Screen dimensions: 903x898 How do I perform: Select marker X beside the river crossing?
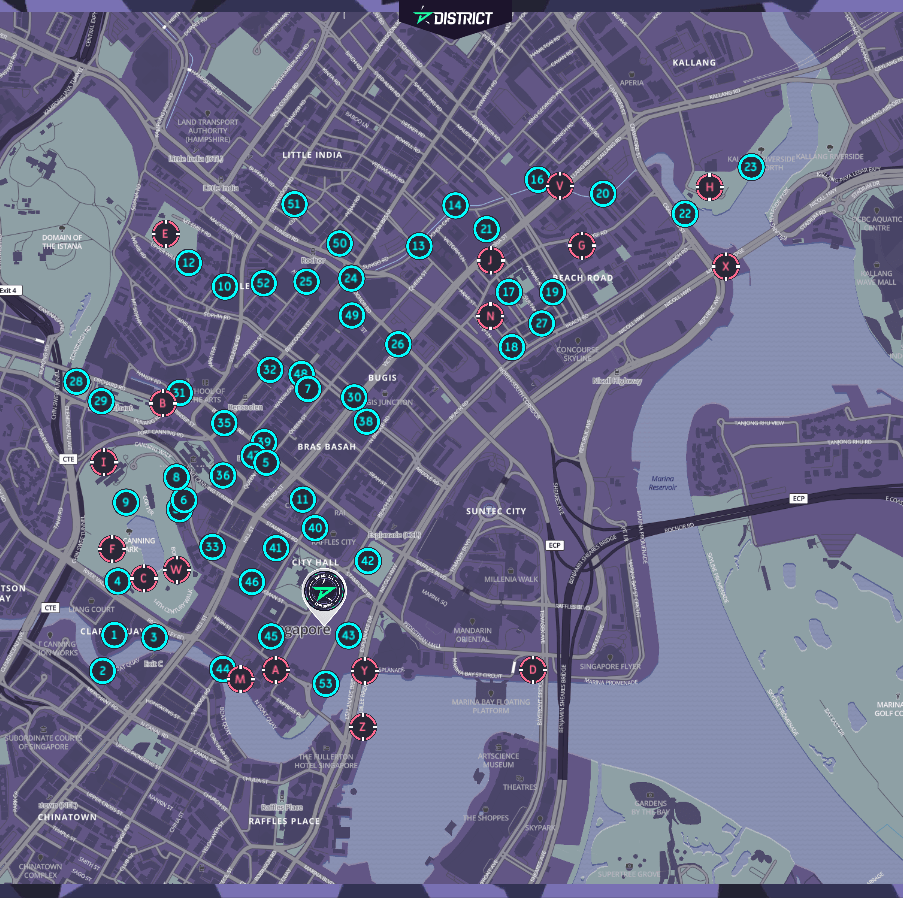click(725, 267)
